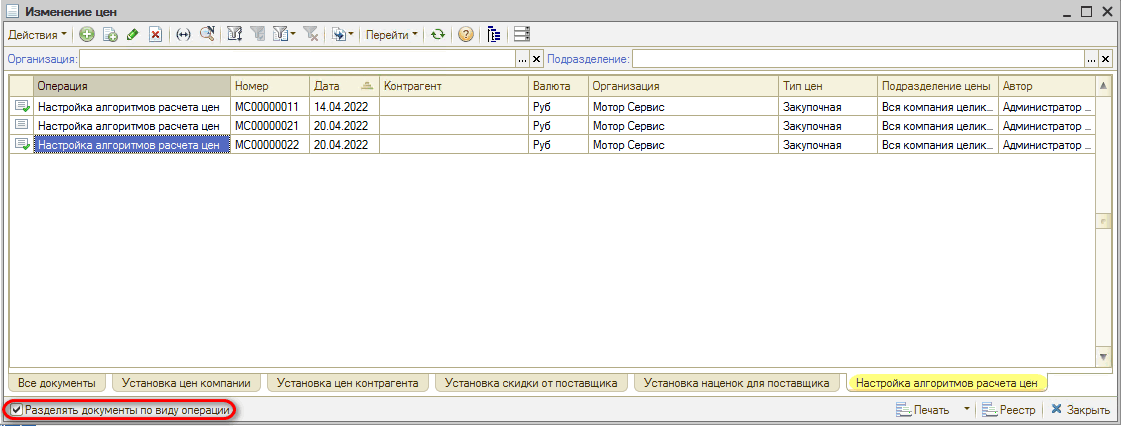
Task: Click the Тип цен column header
Action: (x=829, y=86)
